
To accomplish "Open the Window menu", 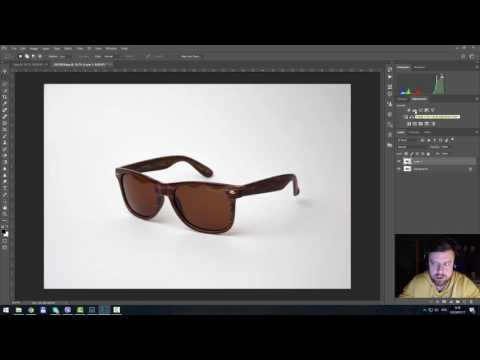I will (x=111, y=49).
